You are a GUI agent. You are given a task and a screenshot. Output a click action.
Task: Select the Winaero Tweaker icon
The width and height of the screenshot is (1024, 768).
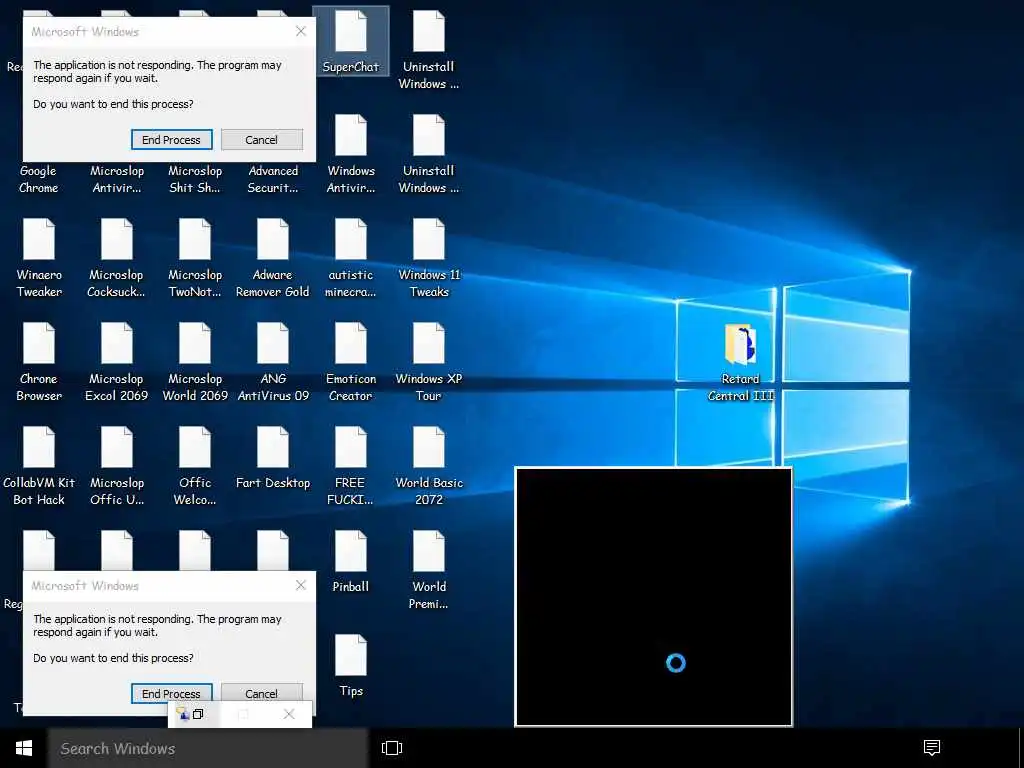(39, 258)
